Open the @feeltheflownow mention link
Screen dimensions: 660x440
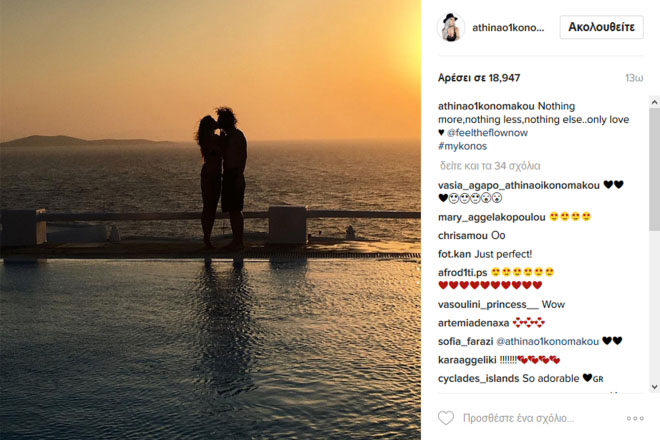487,133
